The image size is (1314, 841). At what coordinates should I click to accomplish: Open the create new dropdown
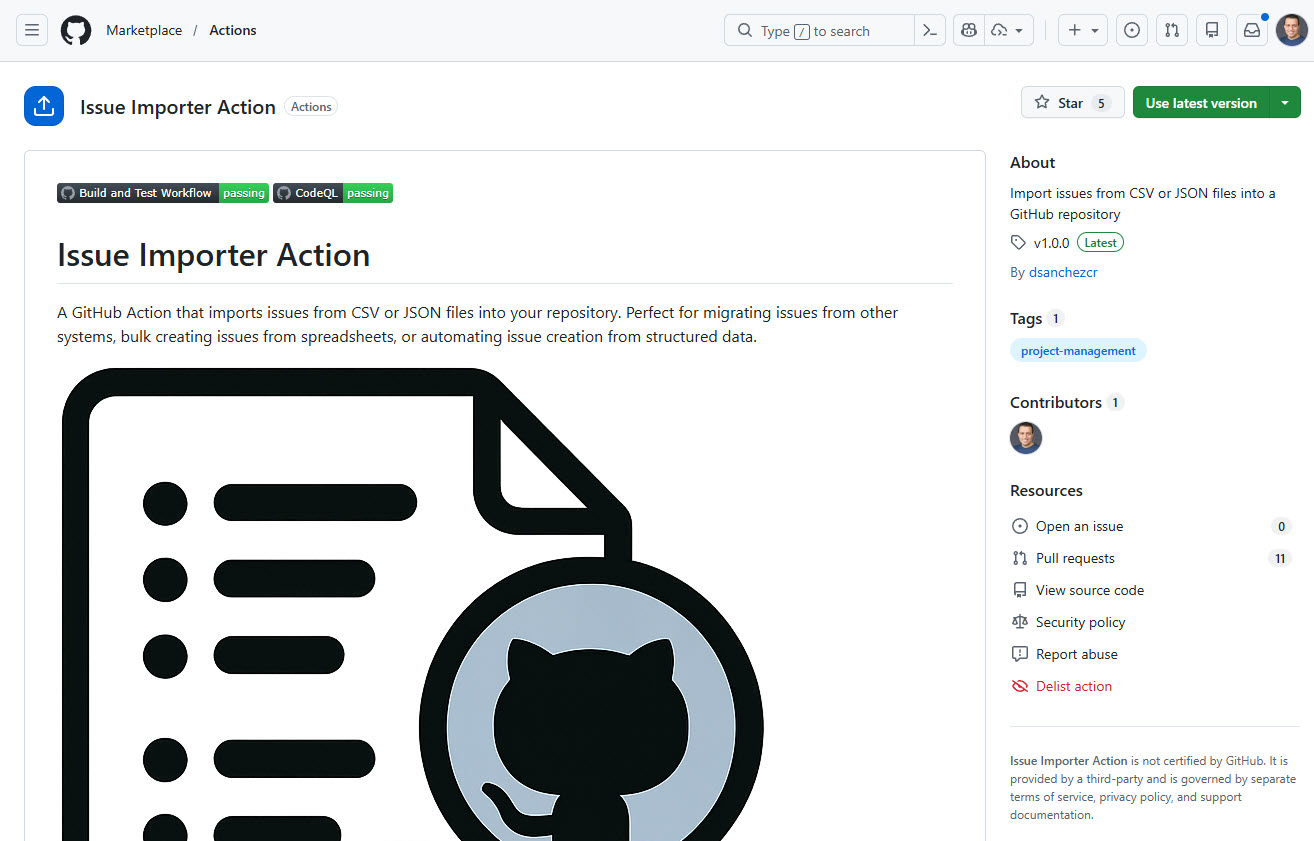[x=1082, y=30]
